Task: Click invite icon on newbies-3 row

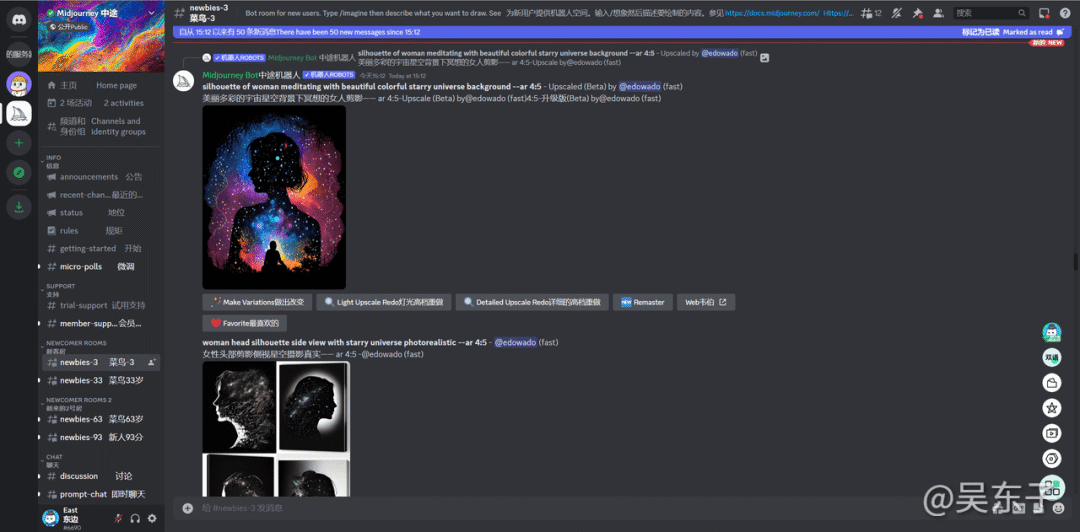Action: (152, 362)
